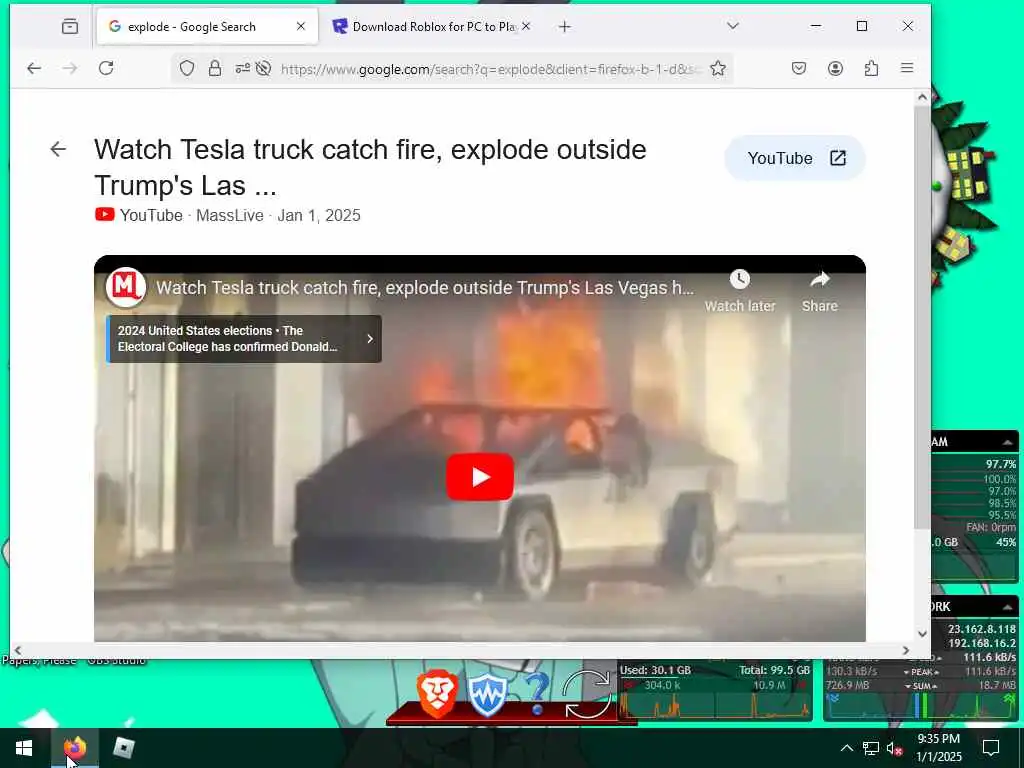Expand the 2024 United States elections info card
Viewport: 1024px width, 768px height.
coord(244,339)
